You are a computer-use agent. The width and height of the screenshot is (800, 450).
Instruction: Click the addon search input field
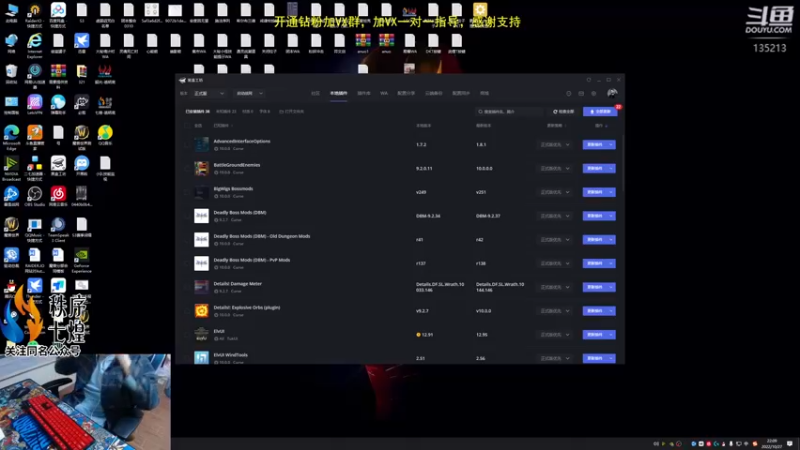(x=510, y=111)
